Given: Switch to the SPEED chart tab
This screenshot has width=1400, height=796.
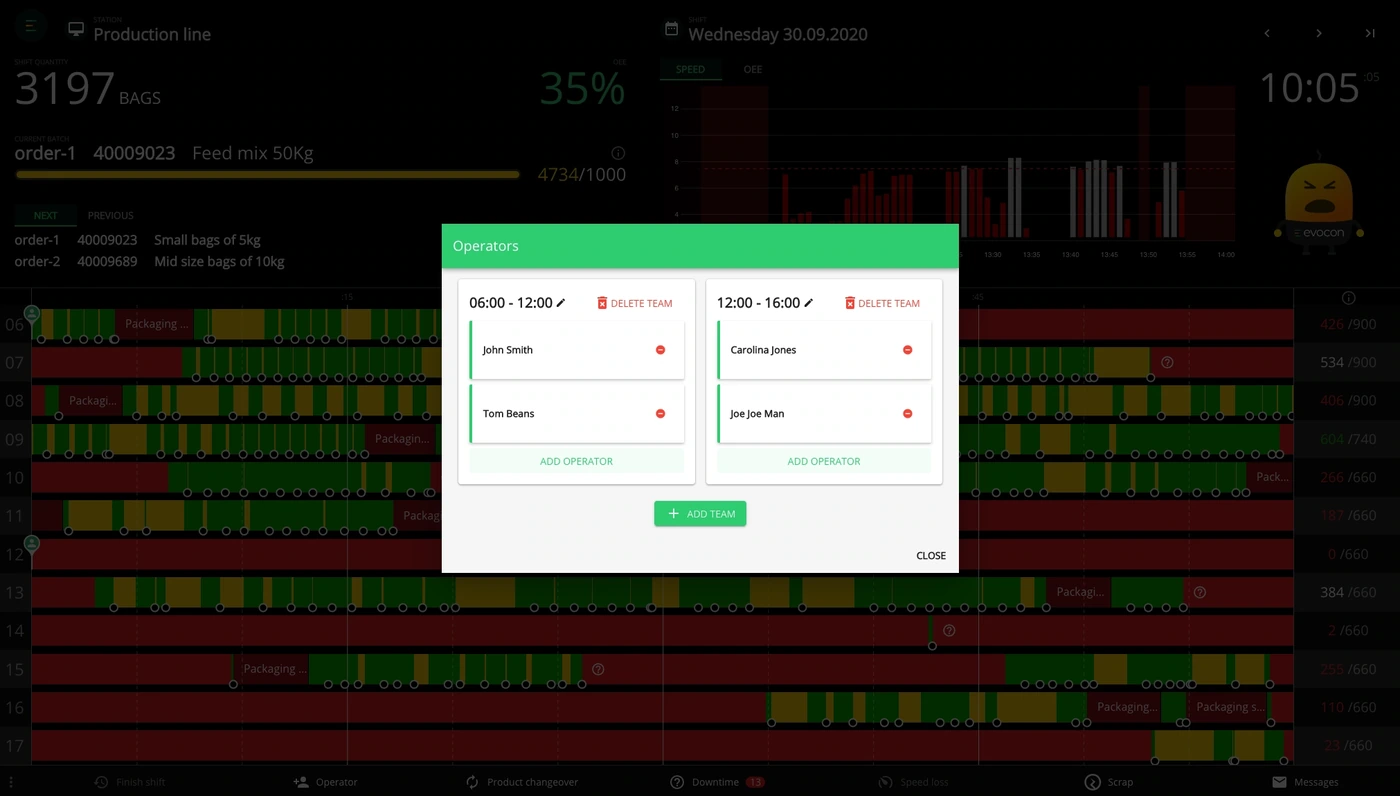Looking at the screenshot, I should click(690, 69).
